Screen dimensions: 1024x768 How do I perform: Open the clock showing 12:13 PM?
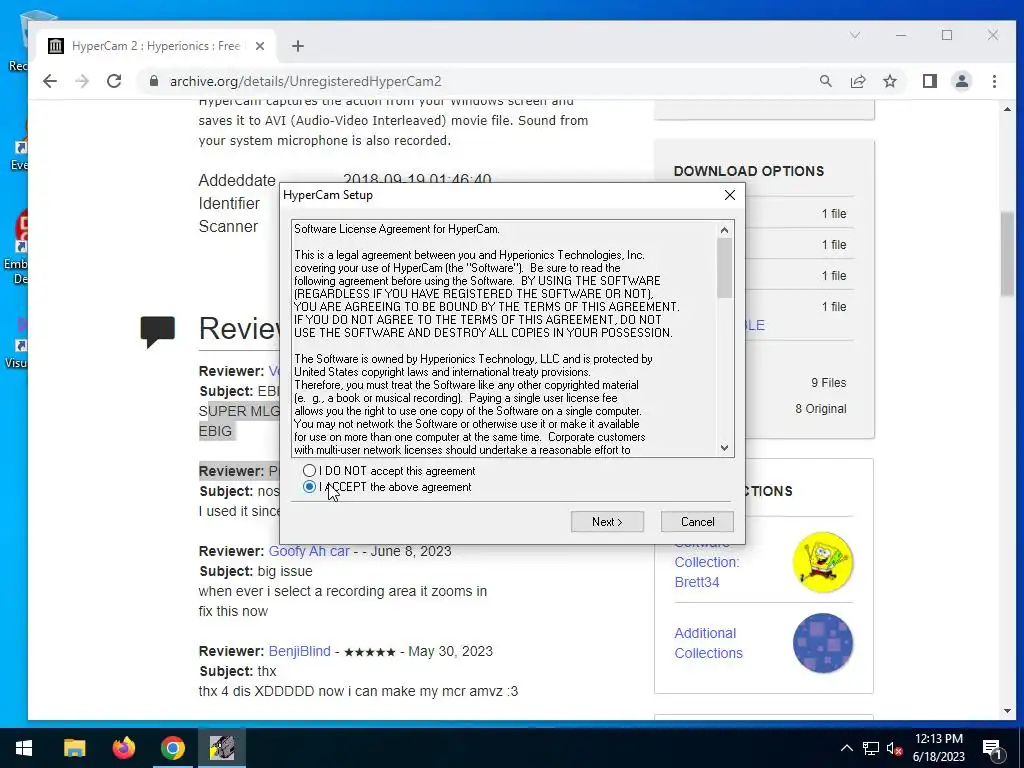pos(938,748)
